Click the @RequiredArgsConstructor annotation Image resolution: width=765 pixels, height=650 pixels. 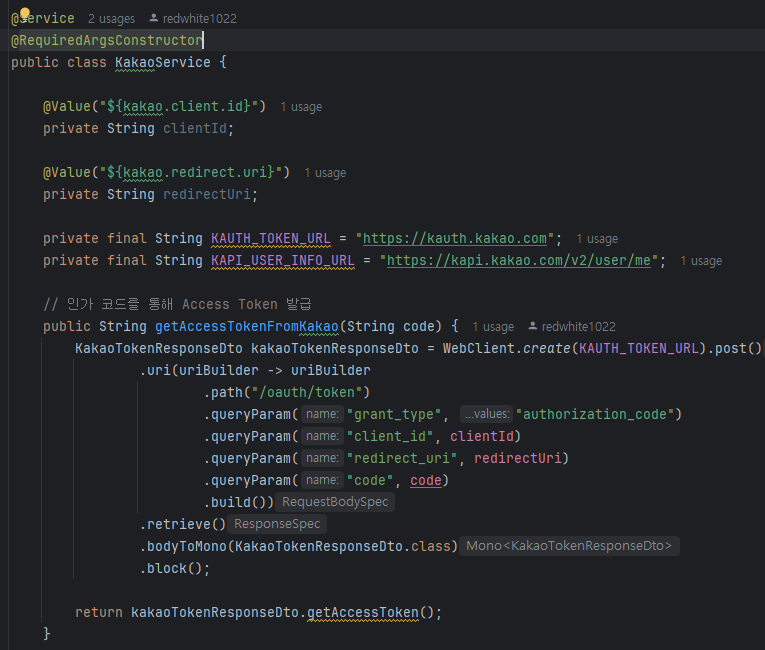(x=107, y=40)
